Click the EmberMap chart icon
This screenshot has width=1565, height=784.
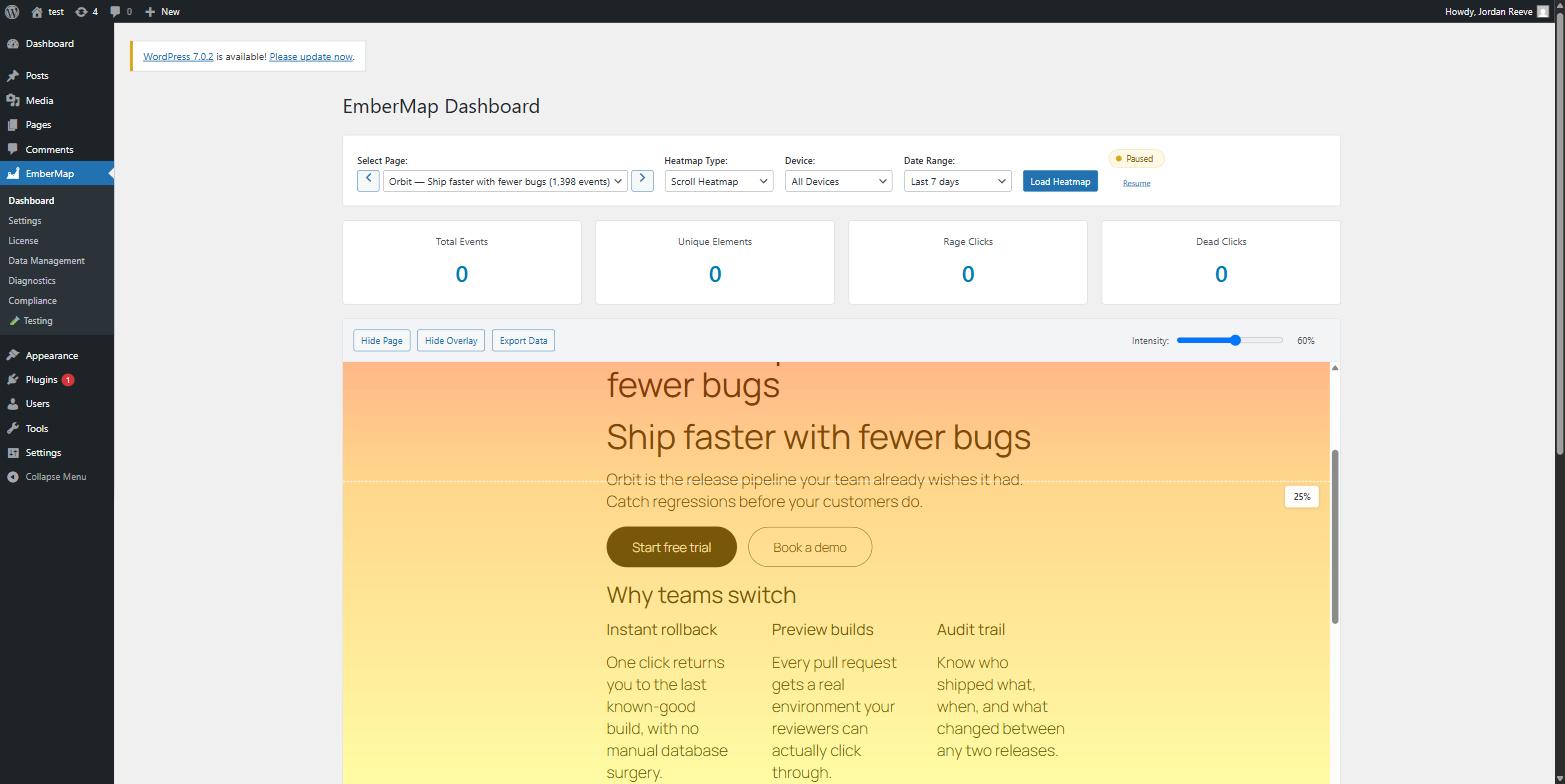[13, 174]
